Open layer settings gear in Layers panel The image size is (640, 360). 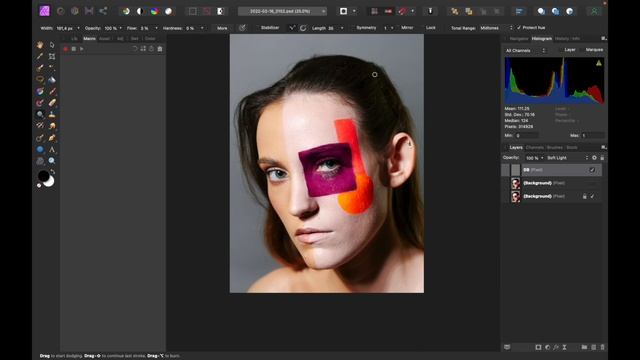(594, 158)
